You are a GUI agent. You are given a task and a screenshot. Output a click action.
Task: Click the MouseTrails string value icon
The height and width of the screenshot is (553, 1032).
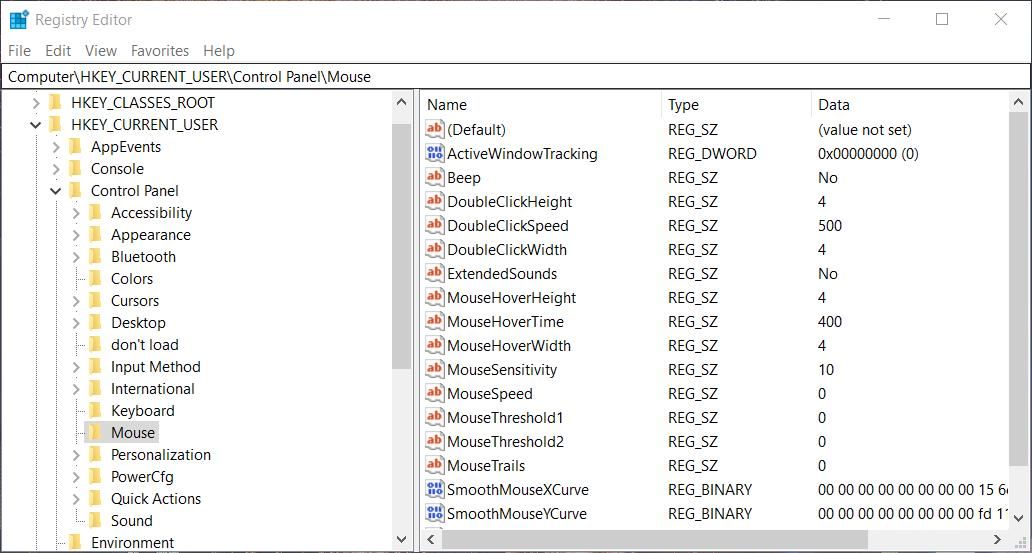pyautogui.click(x=434, y=466)
